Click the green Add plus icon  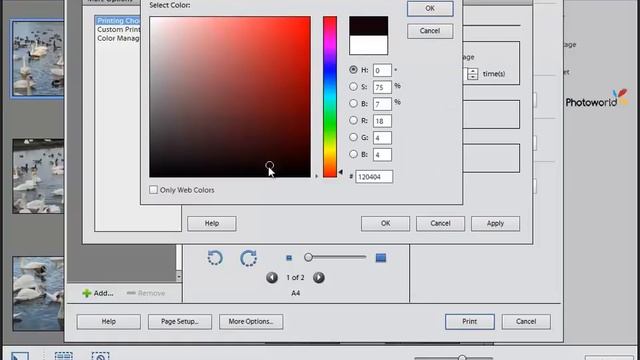tap(87, 293)
